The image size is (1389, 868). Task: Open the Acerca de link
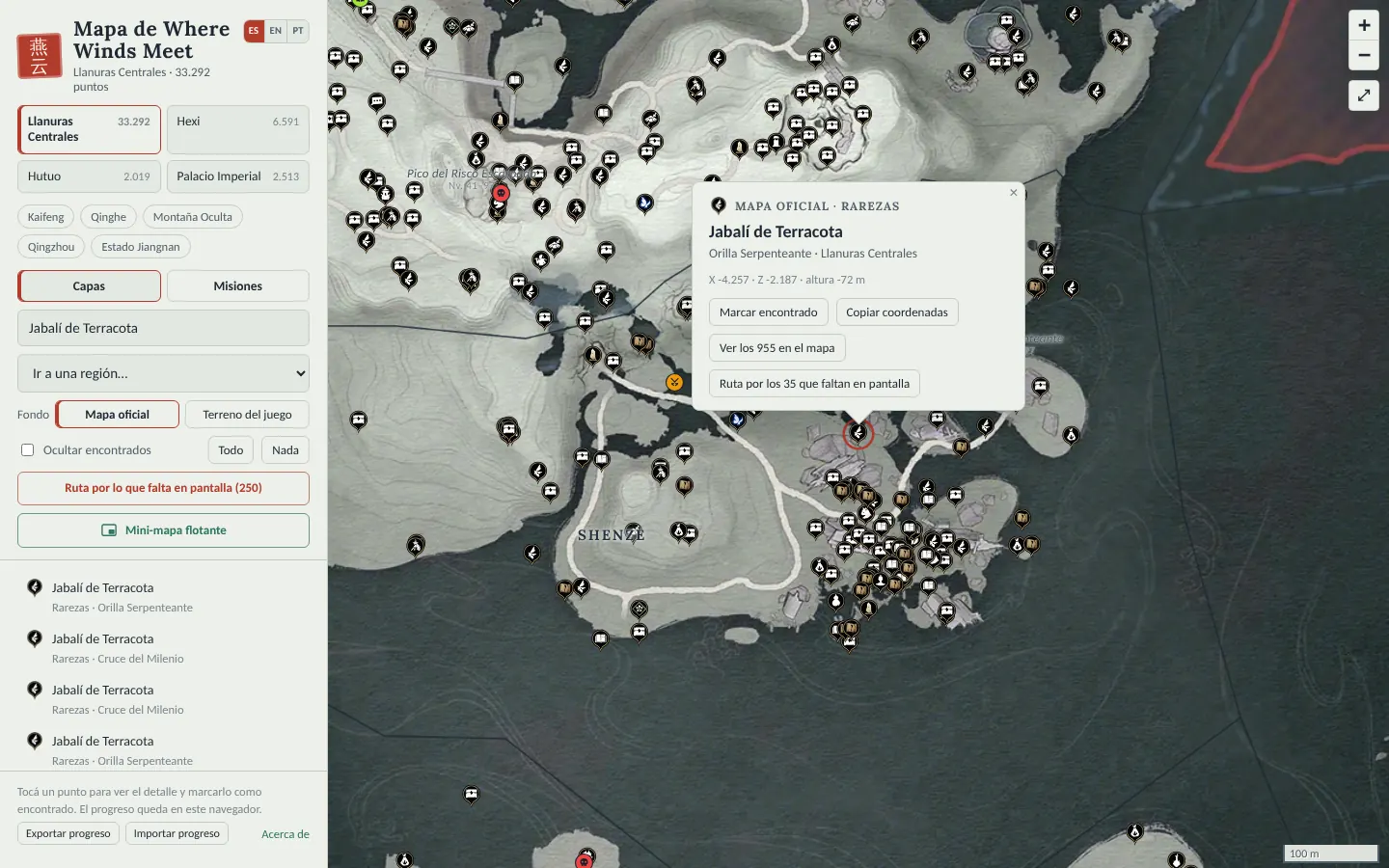[286, 834]
